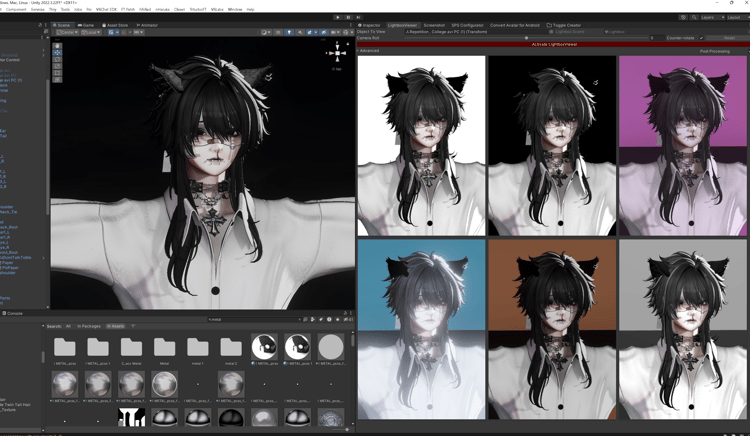Screen dimensions: 750x436
Task: Open the Help menu
Action: pos(250,9)
